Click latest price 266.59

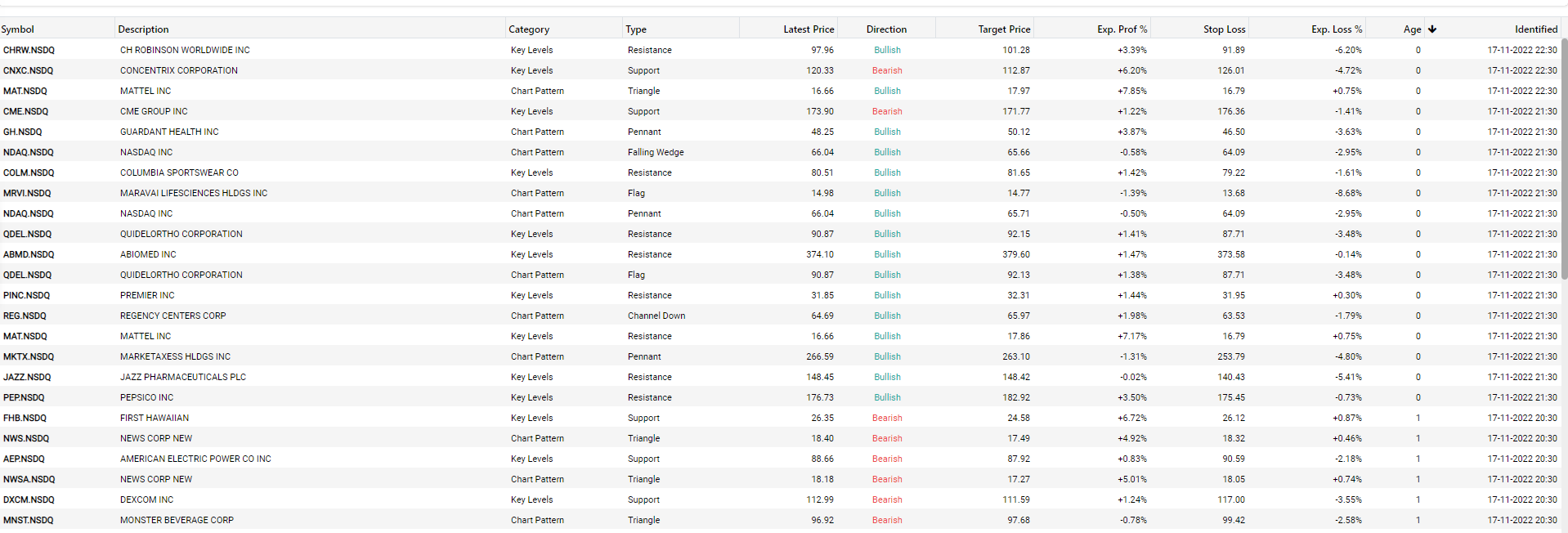tap(820, 356)
